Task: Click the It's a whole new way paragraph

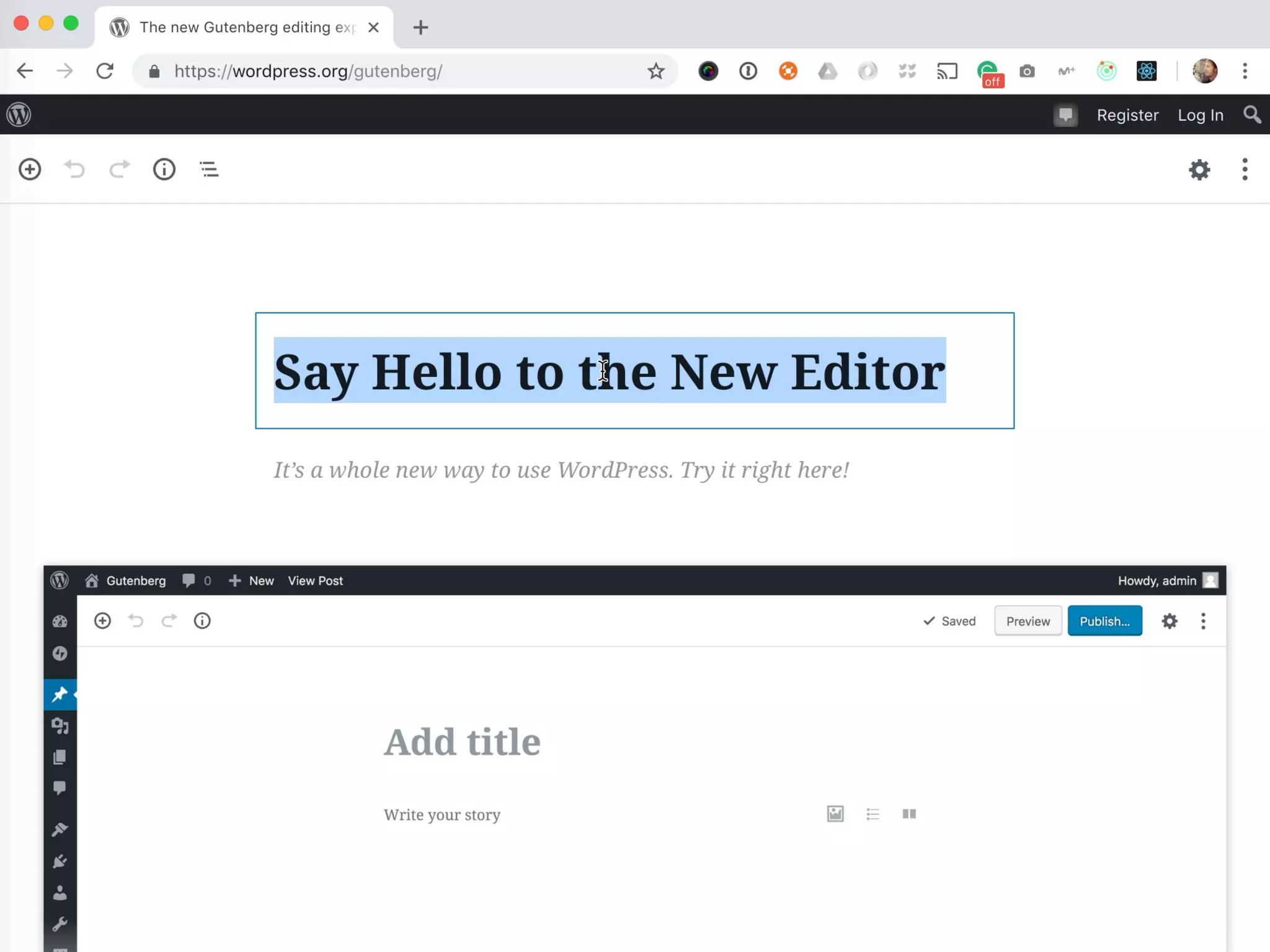Action: (561, 470)
